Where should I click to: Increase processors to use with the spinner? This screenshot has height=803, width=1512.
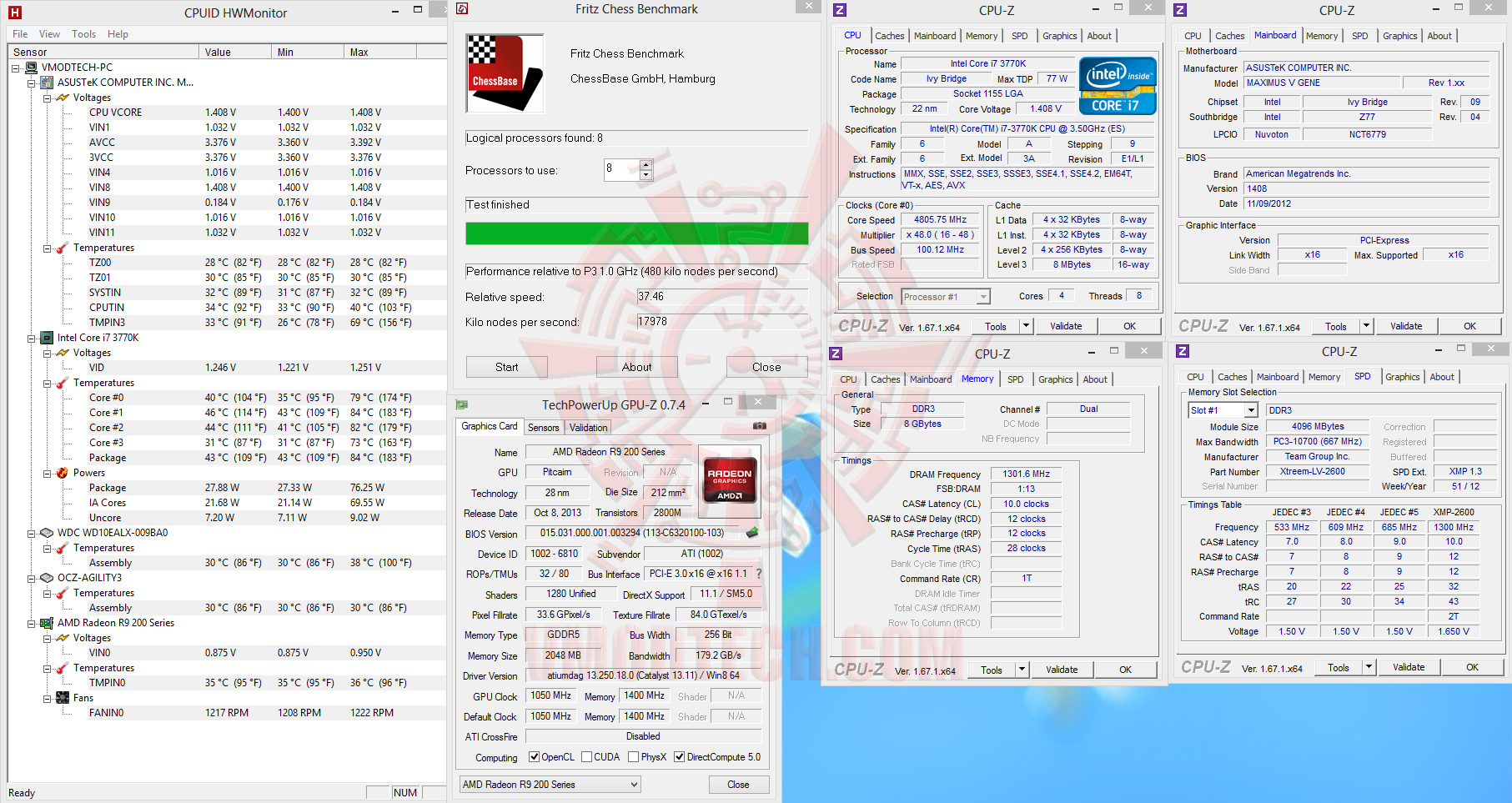coord(645,165)
